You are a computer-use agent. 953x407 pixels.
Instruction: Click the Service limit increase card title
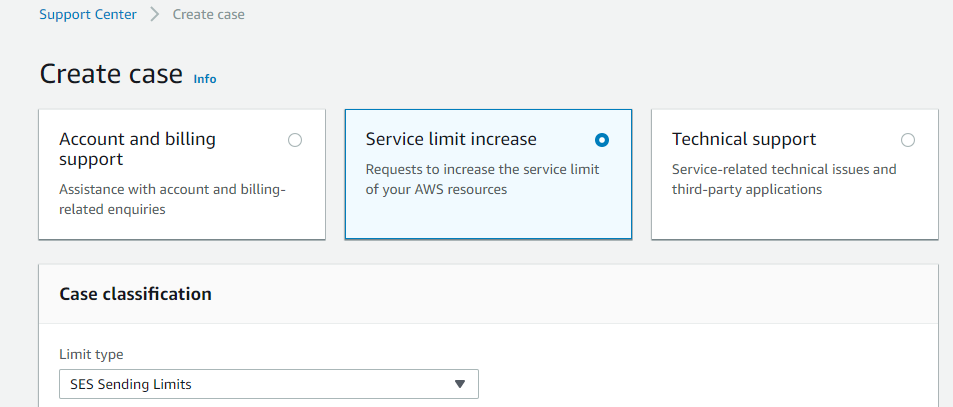point(451,139)
